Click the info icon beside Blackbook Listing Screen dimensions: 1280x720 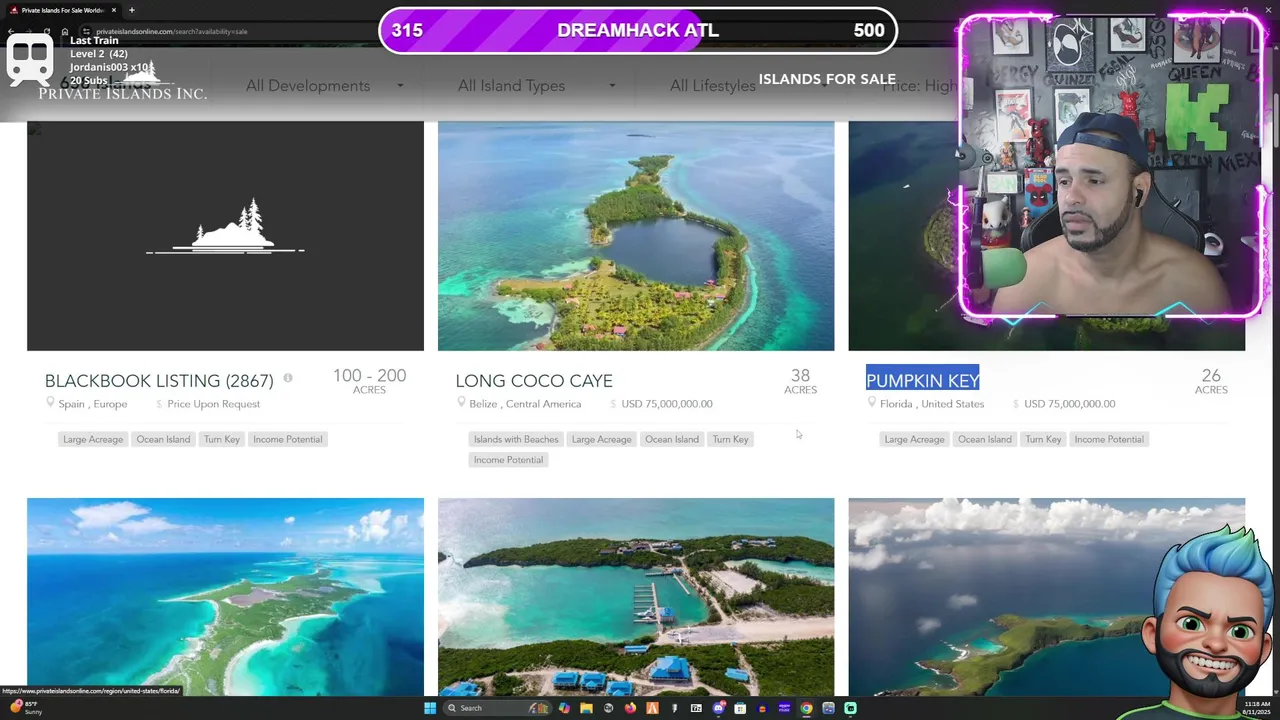point(288,378)
